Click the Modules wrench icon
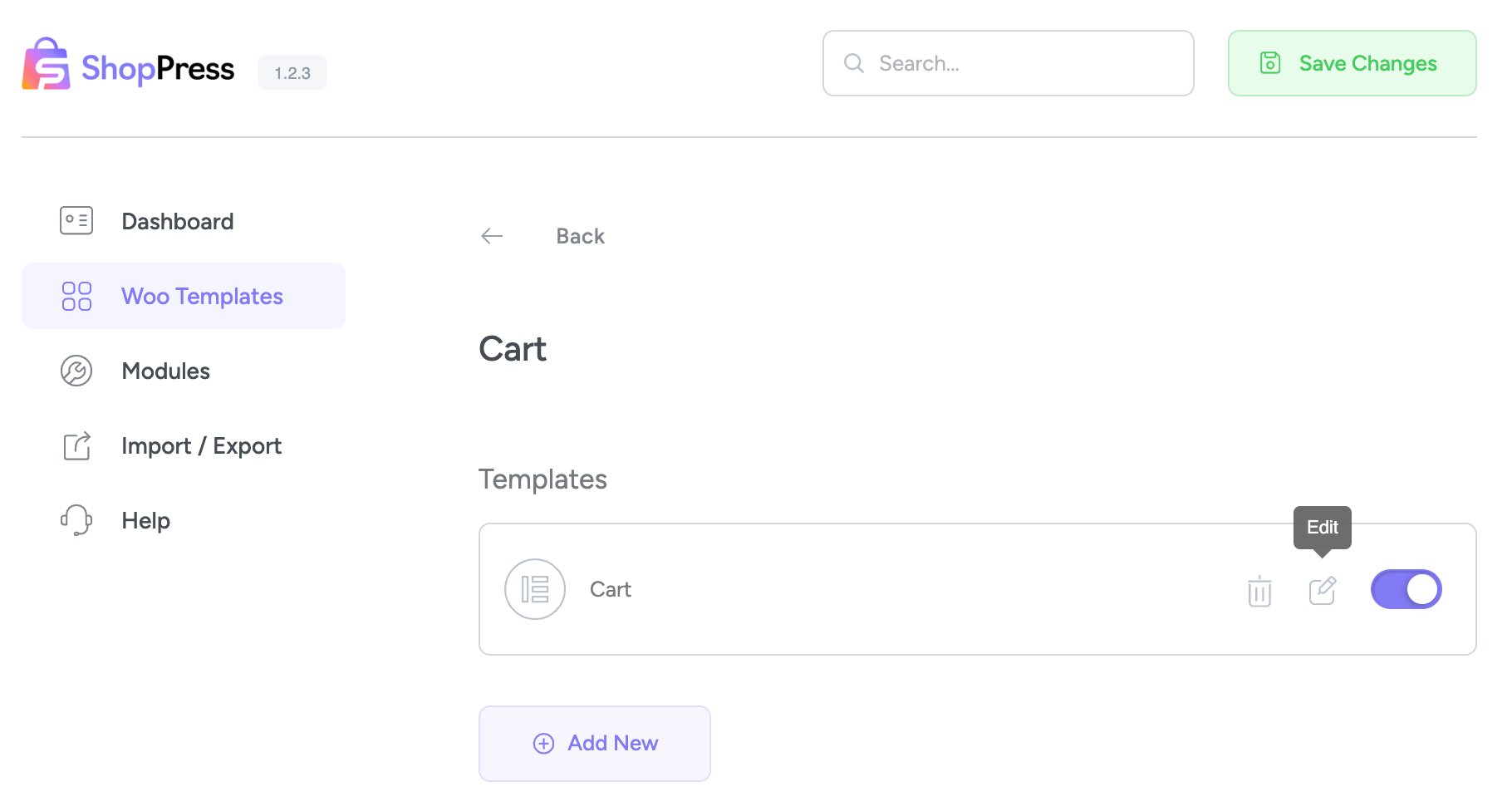The image size is (1512, 811). pos(76,371)
